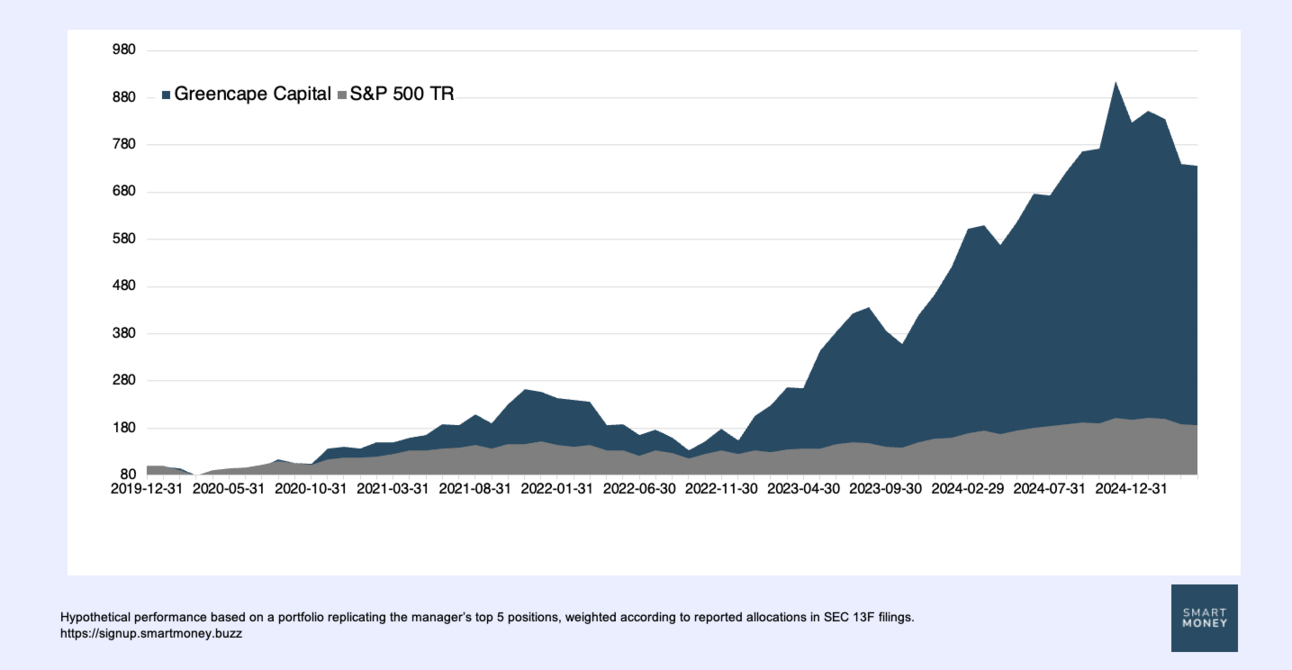Viewport: 1292px width, 670px height.
Task: Click the 2022-06-30 x-axis date
Action: pyautogui.click(x=639, y=489)
